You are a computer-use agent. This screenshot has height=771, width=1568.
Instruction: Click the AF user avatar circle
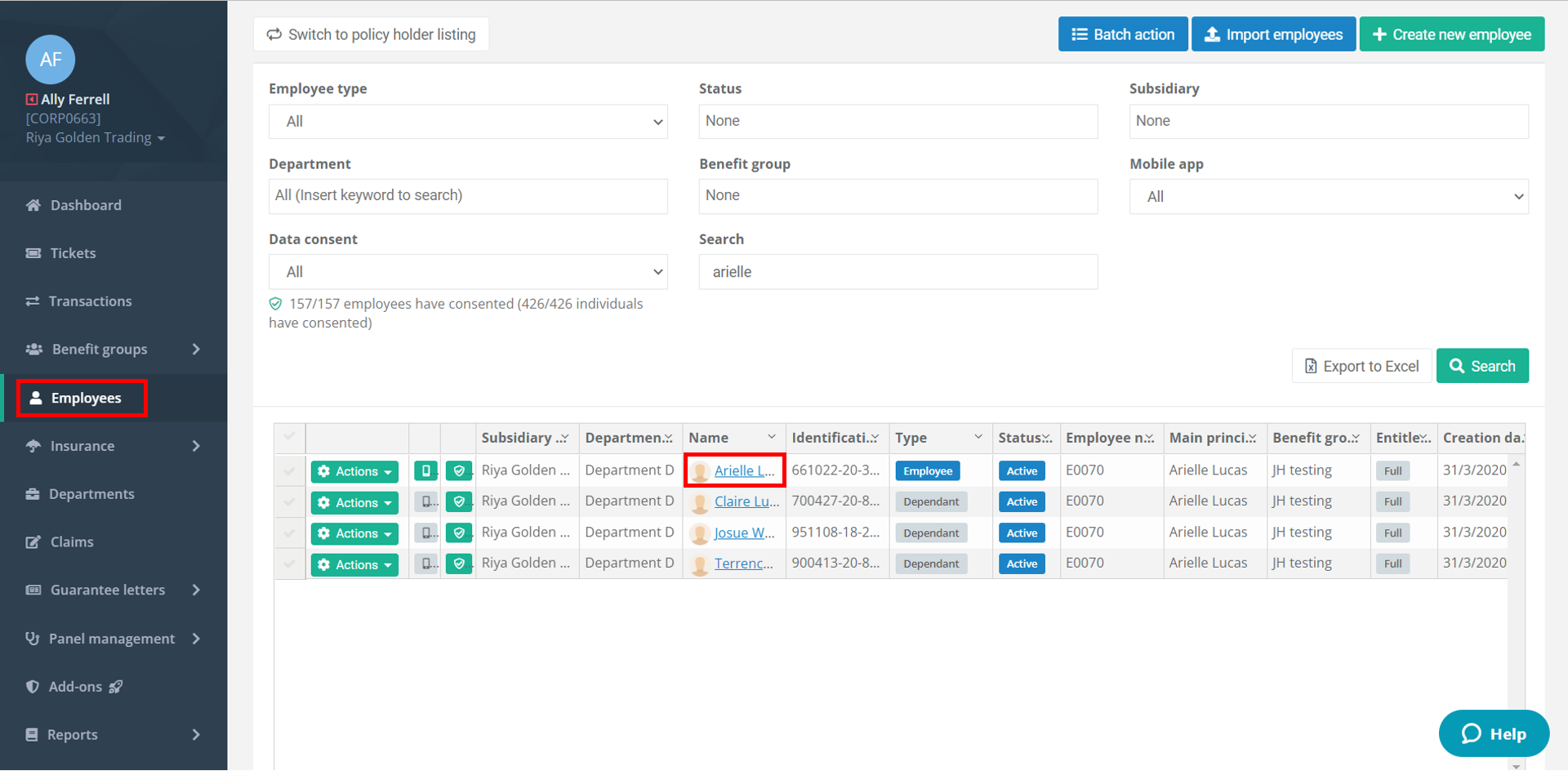pyautogui.click(x=51, y=60)
